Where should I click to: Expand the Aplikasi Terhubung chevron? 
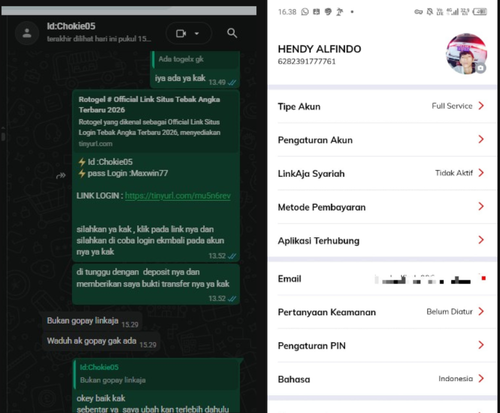pyautogui.click(x=481, y=240)
